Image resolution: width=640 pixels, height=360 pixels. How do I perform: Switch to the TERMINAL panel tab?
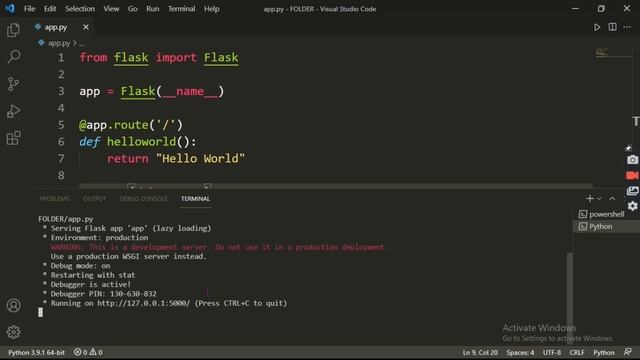point(196,199)
